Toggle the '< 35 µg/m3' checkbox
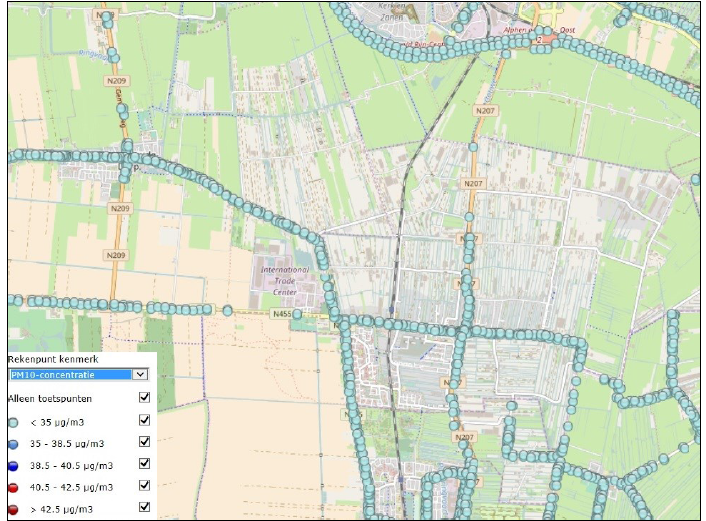 tap(145, 420)
